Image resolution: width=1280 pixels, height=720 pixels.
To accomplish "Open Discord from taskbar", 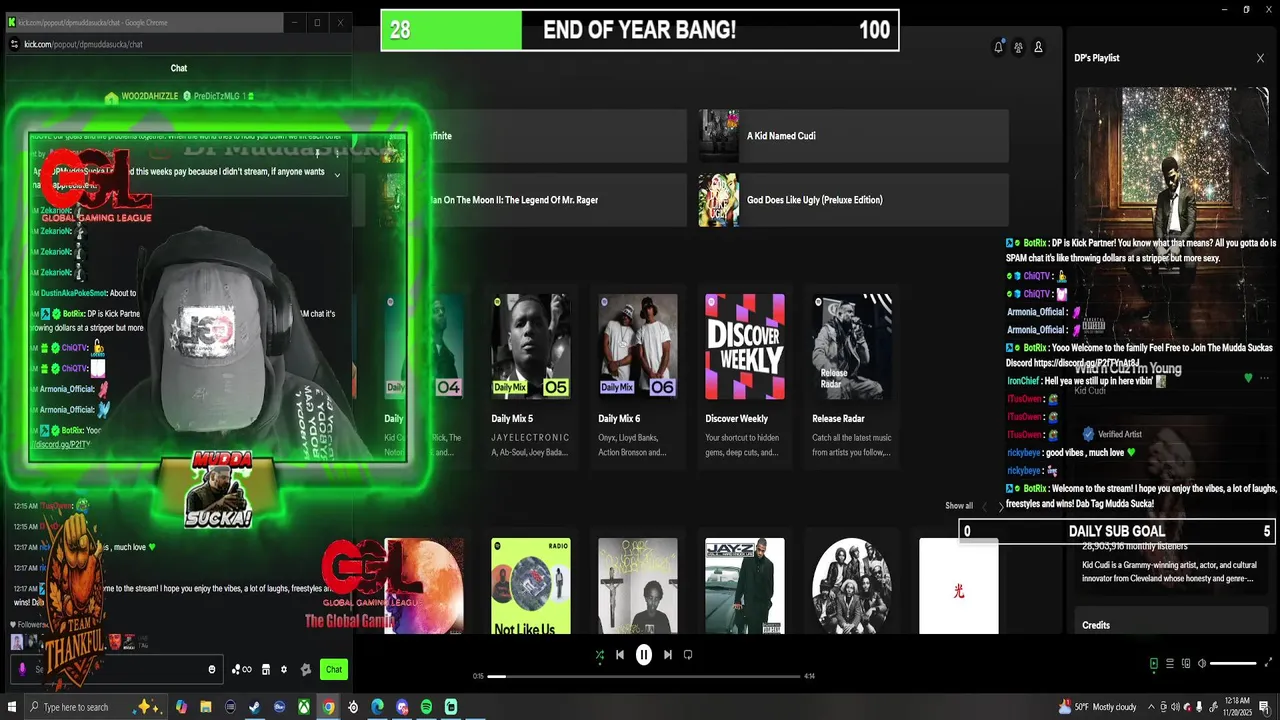I will pyautogui.click(x=402, y=707).
